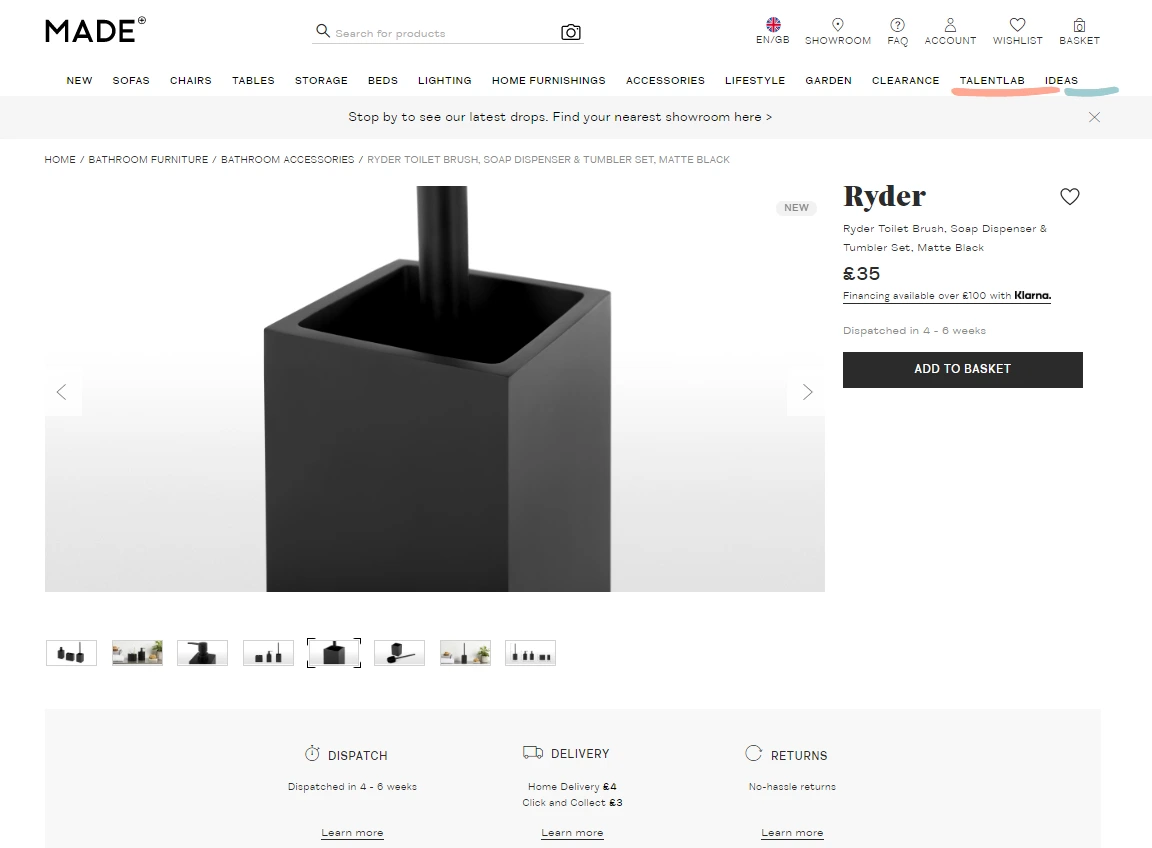The width and height of the screenshot is (1152, 848).
Task: Show the previous product image arrow
Action: [x=62, y=392]
